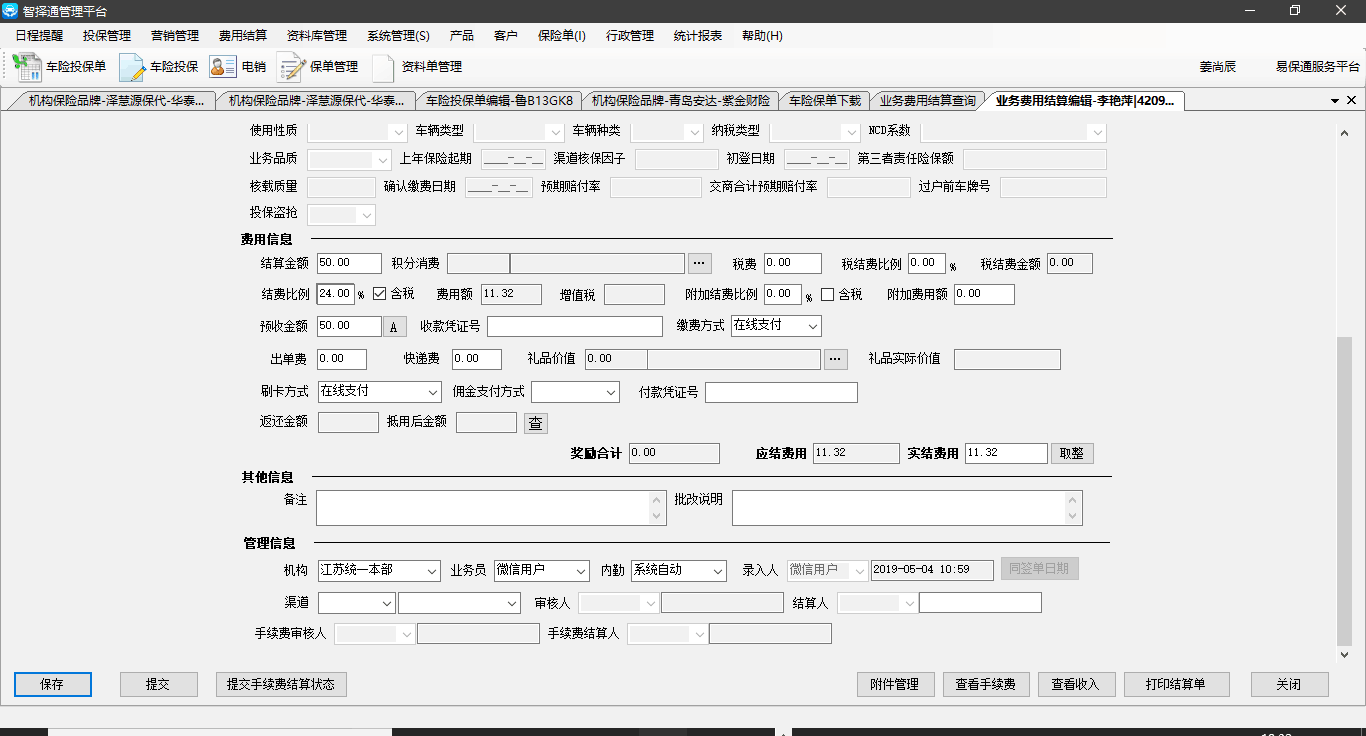This screenshot has height=736, width=1366.
Task: Click the 车险投保单 toolbar icon
Action: coord(27,67)
